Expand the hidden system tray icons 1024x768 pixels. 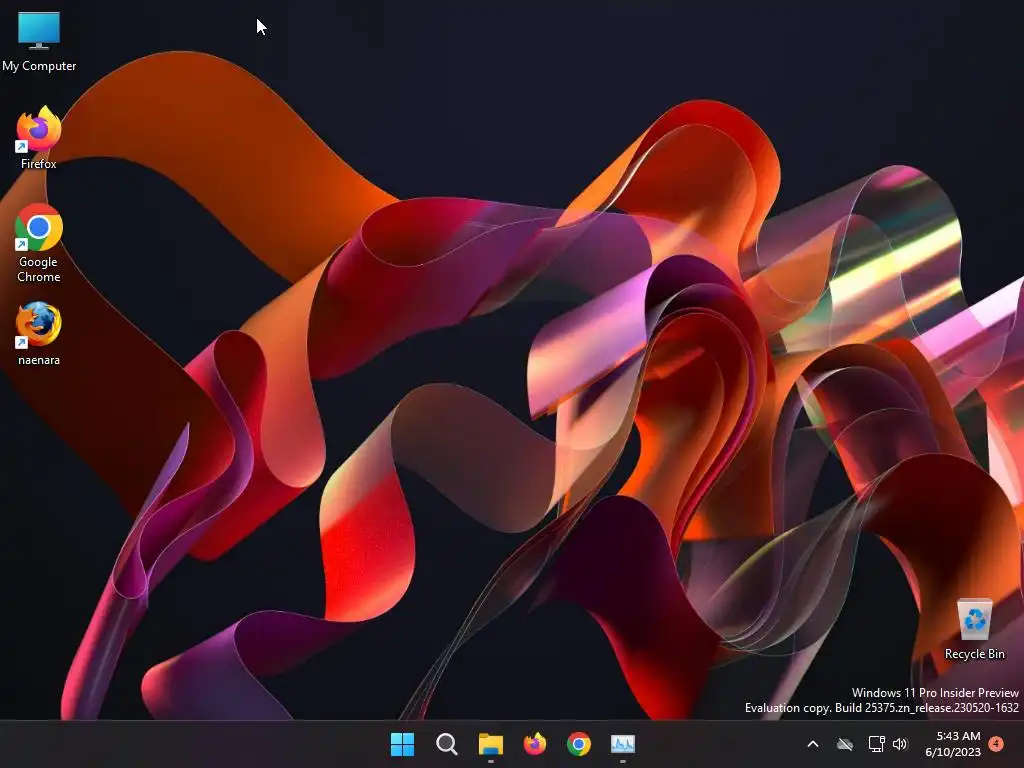[x=813, y=744]
